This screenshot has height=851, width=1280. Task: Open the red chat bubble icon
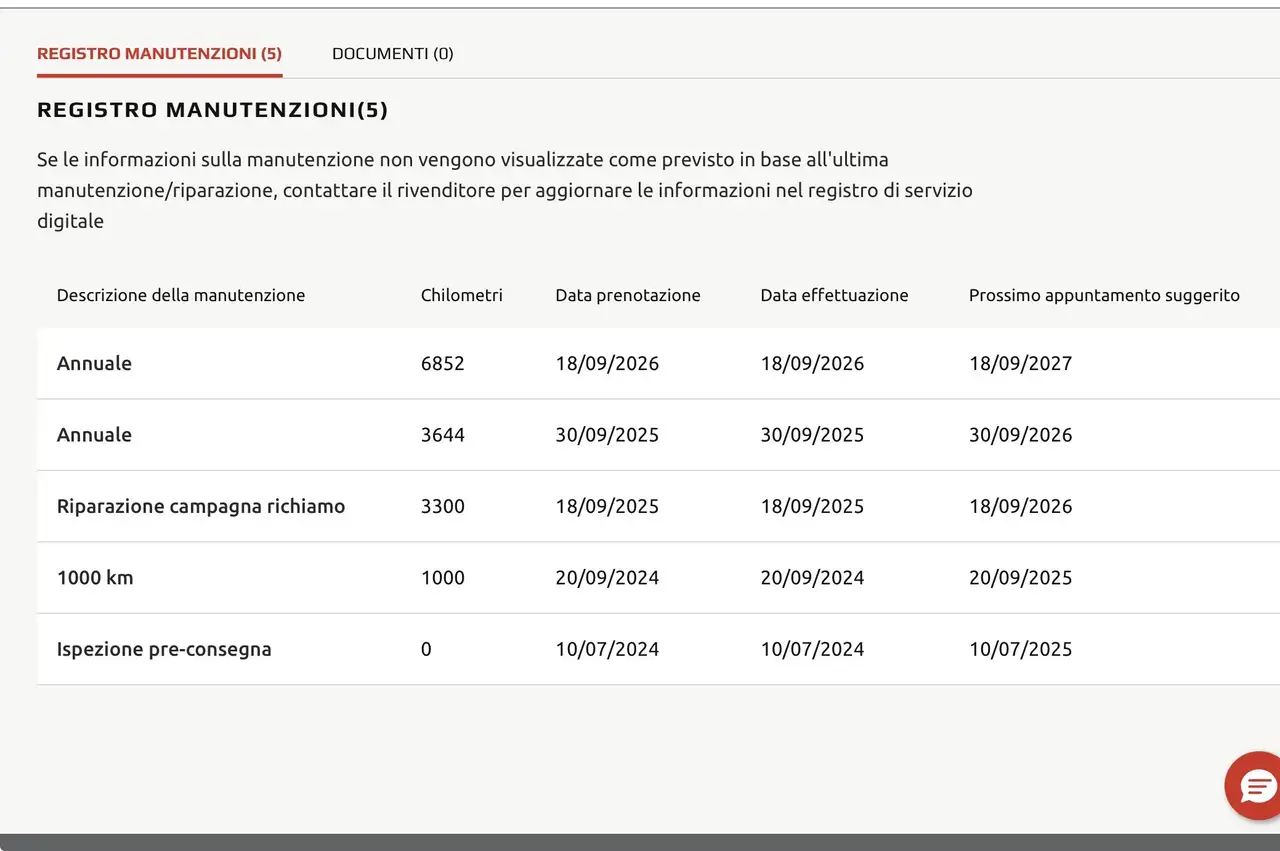pyautogui.click(x=1253, y=785)
